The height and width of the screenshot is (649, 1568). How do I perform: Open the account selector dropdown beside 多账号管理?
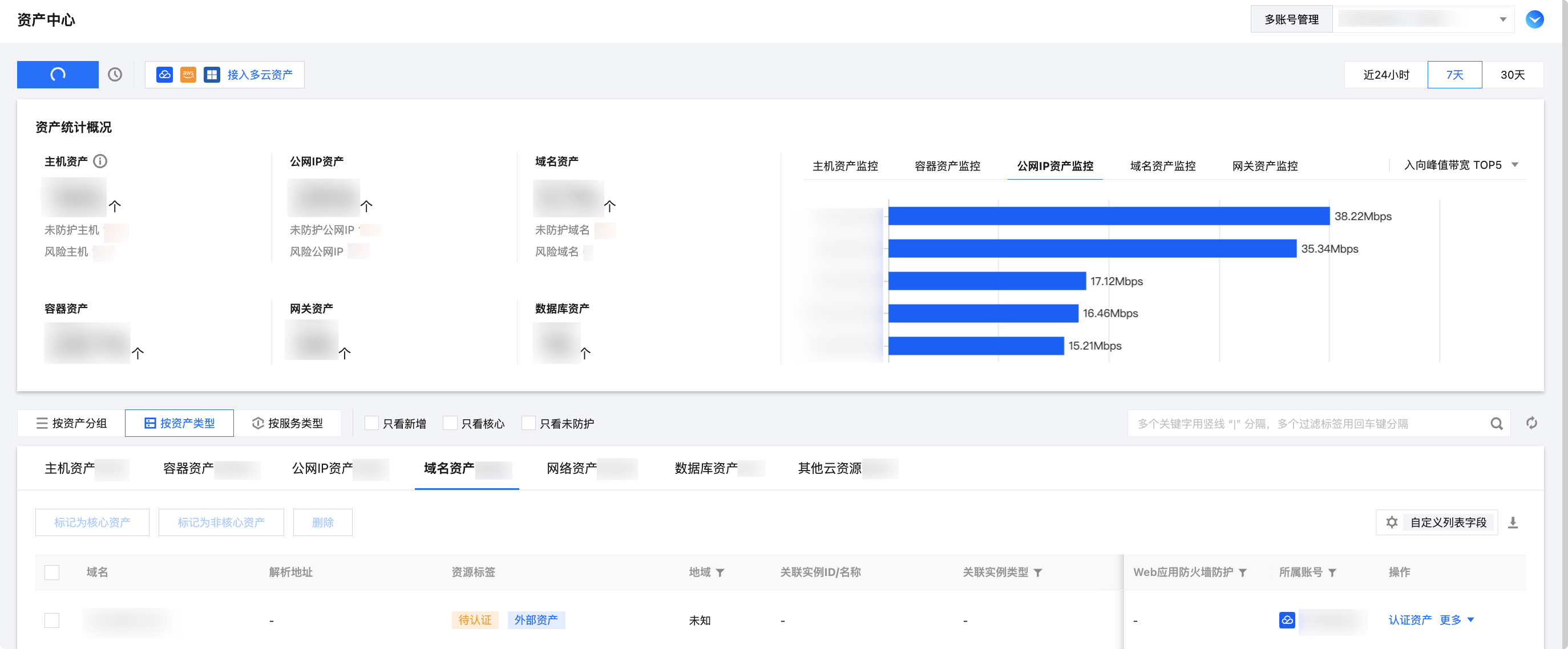pos(1422,19)
